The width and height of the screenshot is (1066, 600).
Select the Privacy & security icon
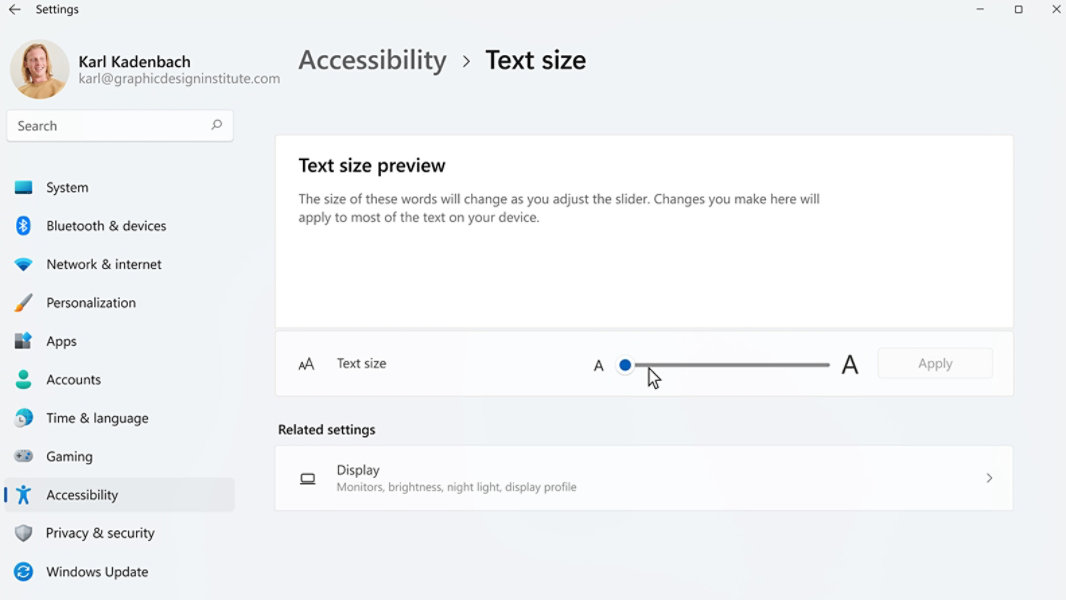24,533
